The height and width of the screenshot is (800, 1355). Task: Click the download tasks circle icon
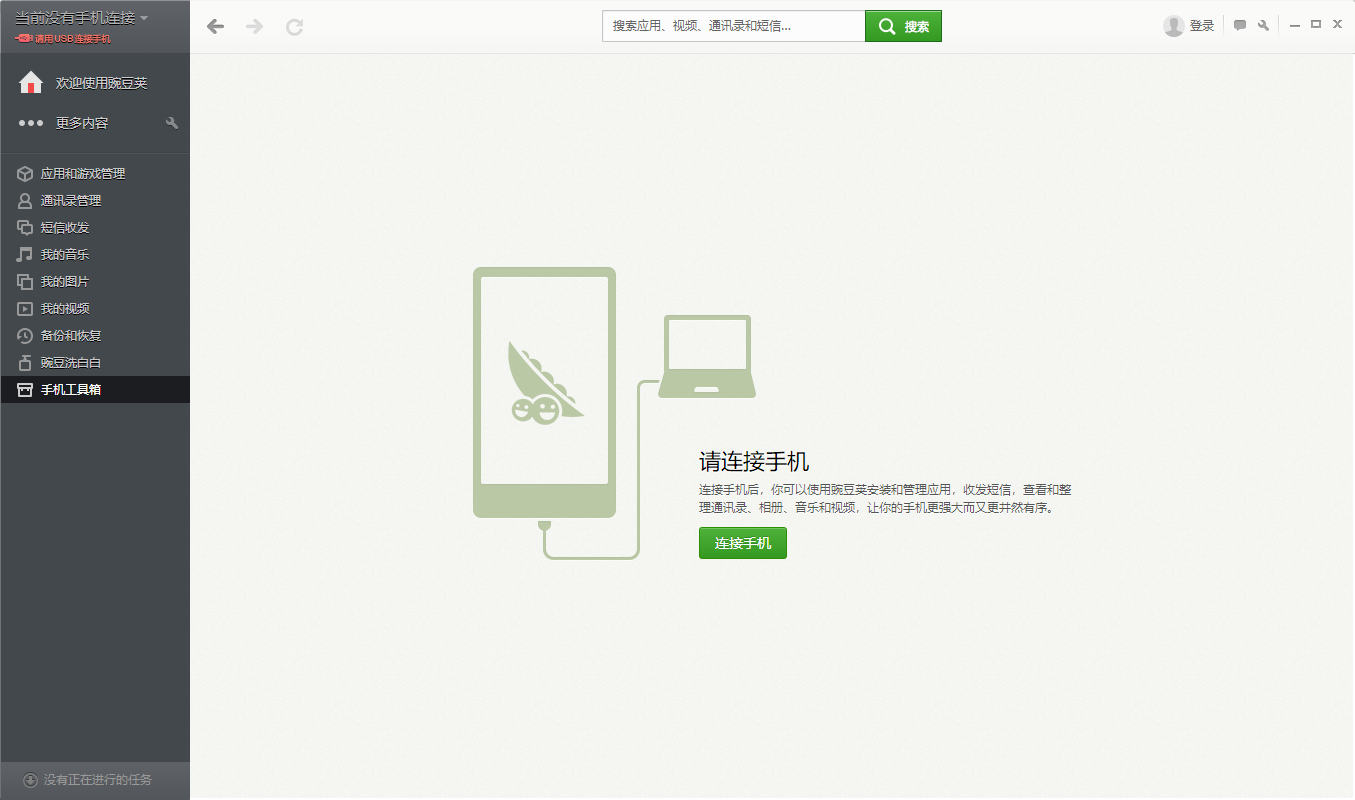pyautogui.click(x=30, y=780)
